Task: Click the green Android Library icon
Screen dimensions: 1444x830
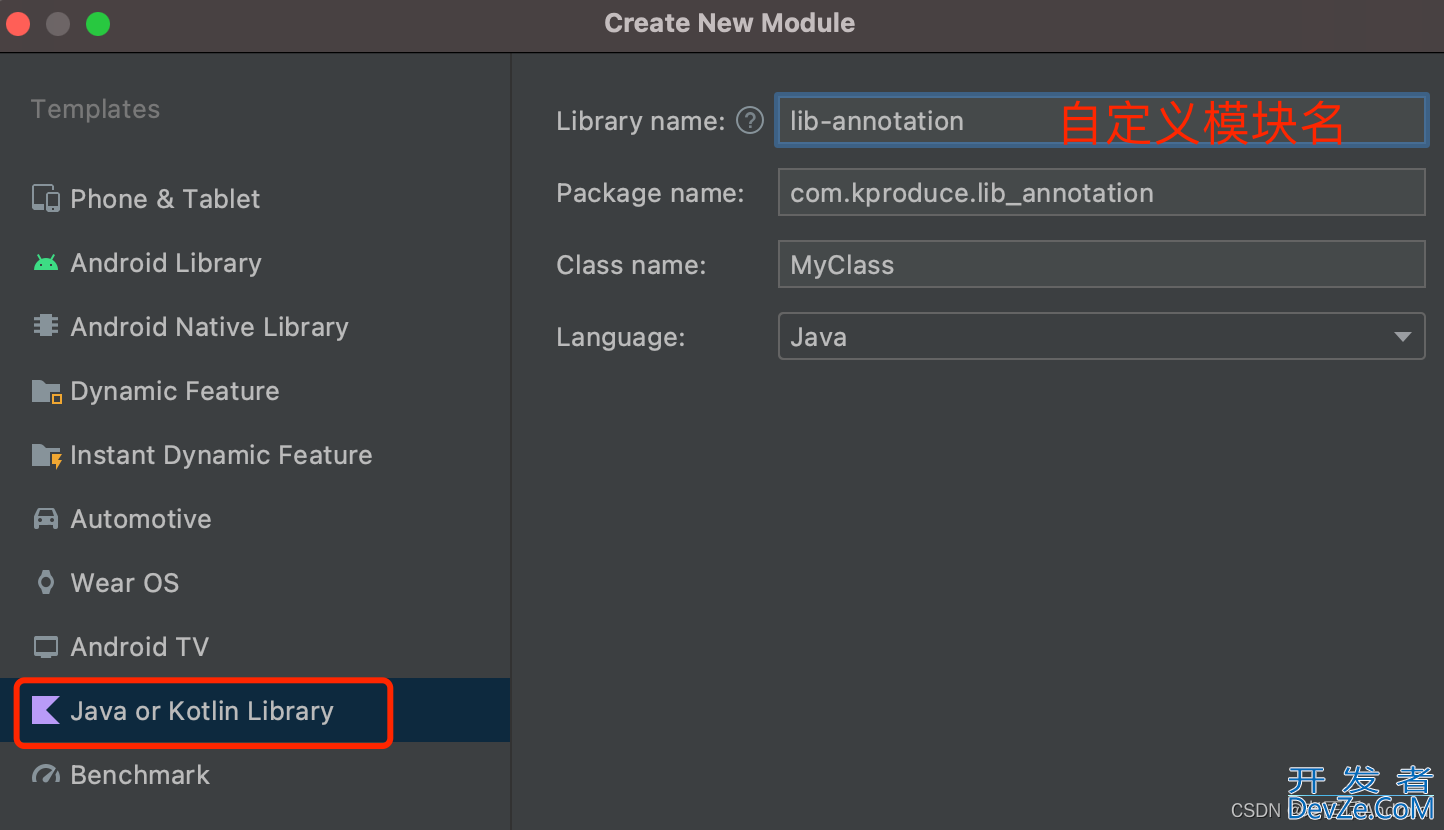Action: pos(46,263)
